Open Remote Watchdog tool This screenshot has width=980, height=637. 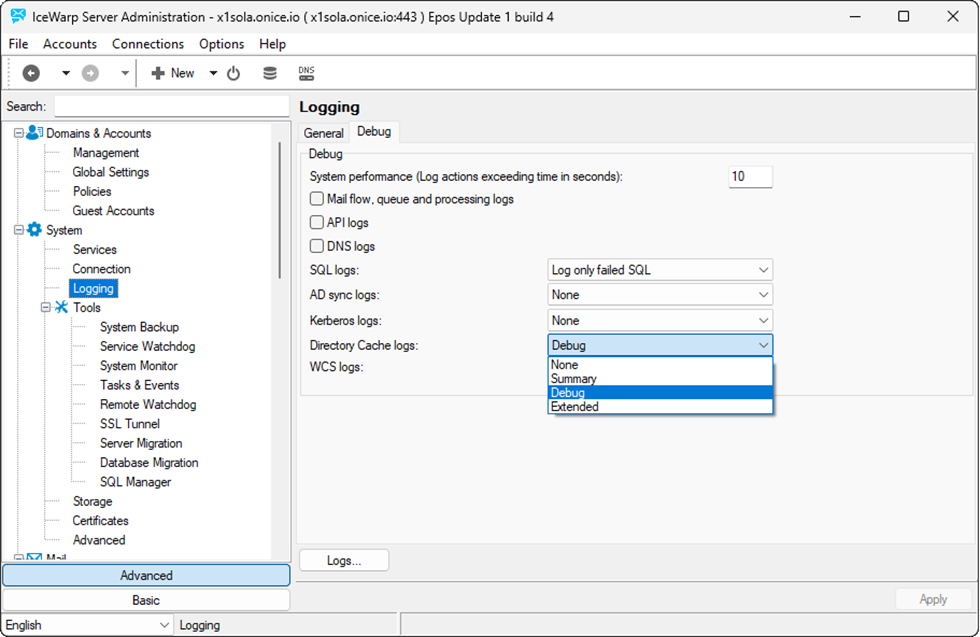(148, 404)
